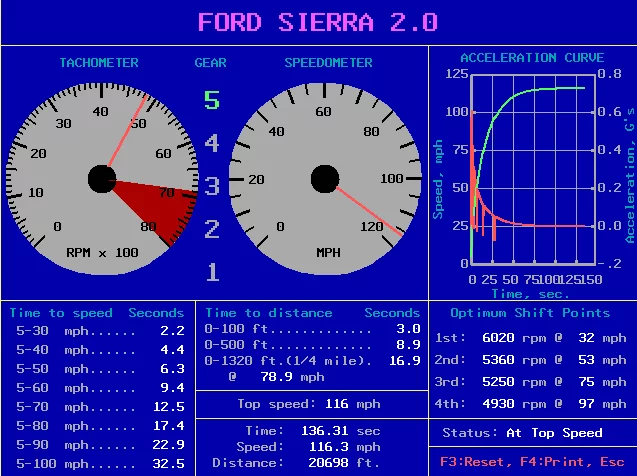
Task: Click the Optimum Shift Points header
Action: pos(530,313)
